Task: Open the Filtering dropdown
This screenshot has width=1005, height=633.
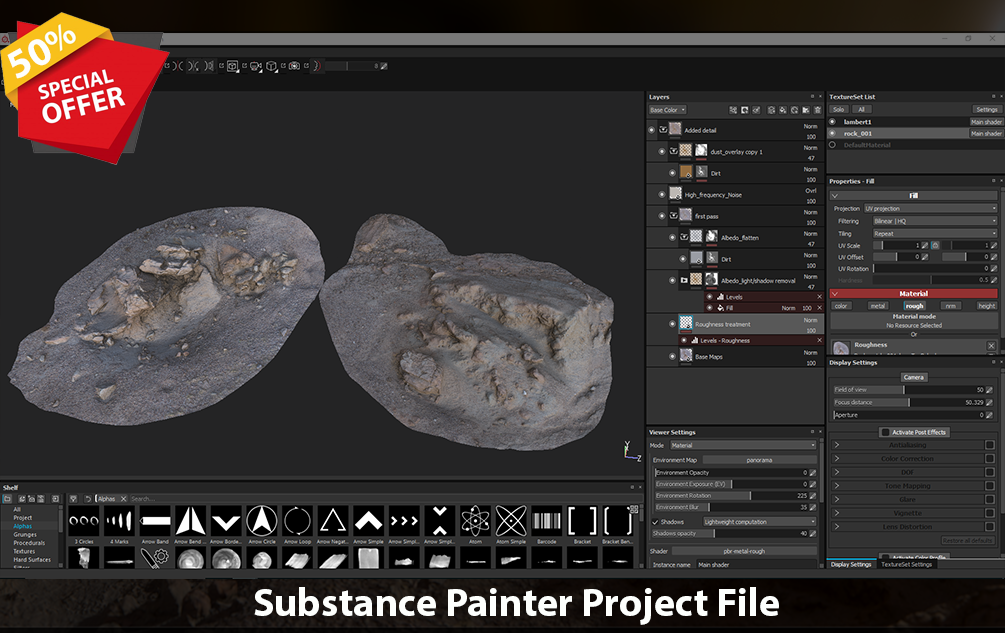Action: point(934,221)
